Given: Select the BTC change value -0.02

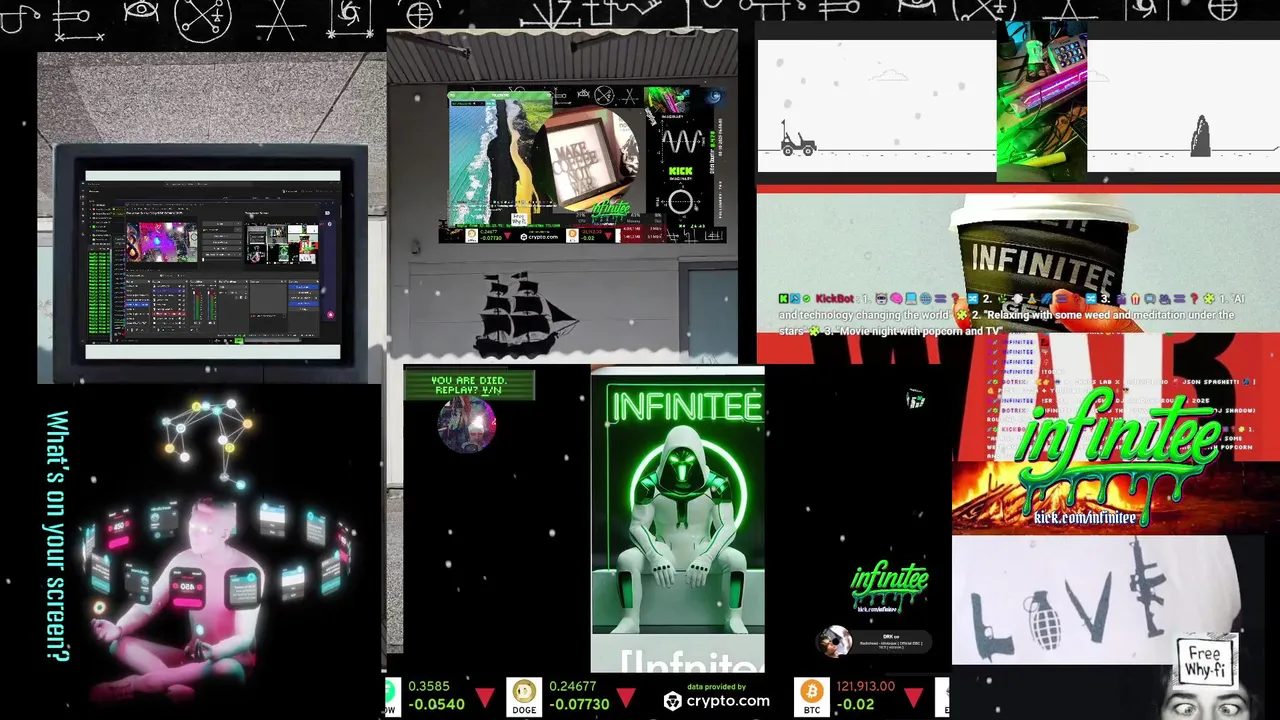Looking at the screenshot, I should click(x=855, y=704).
